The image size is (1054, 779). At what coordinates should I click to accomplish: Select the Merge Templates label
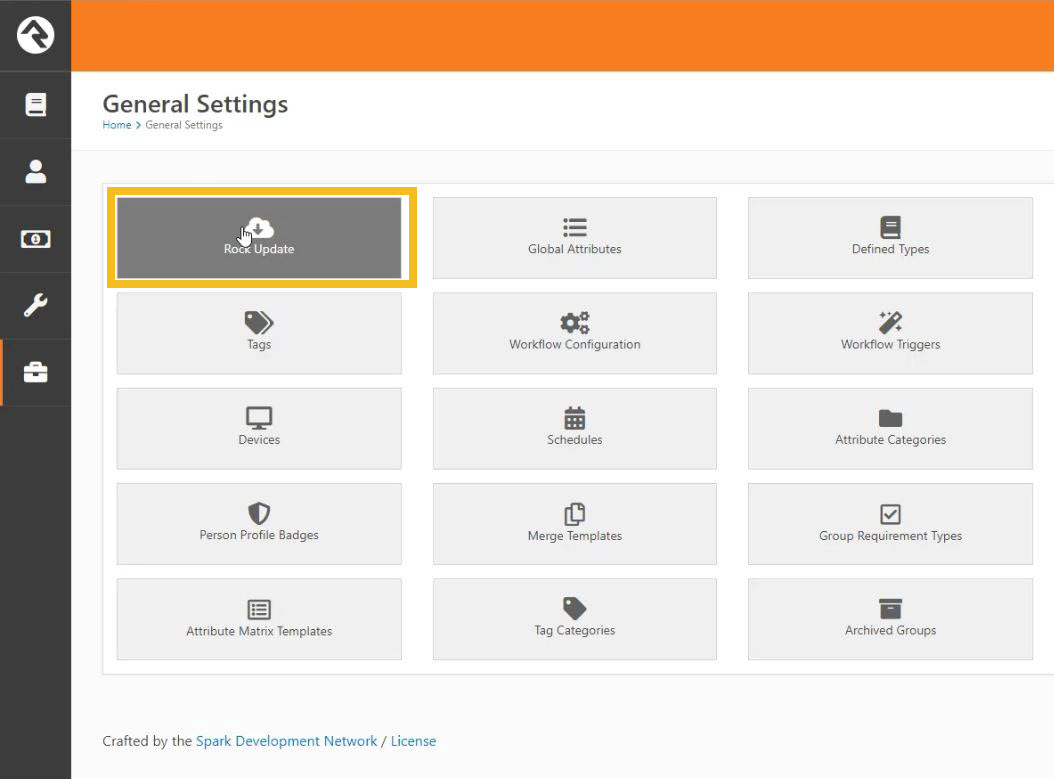(x=575, y=536)
